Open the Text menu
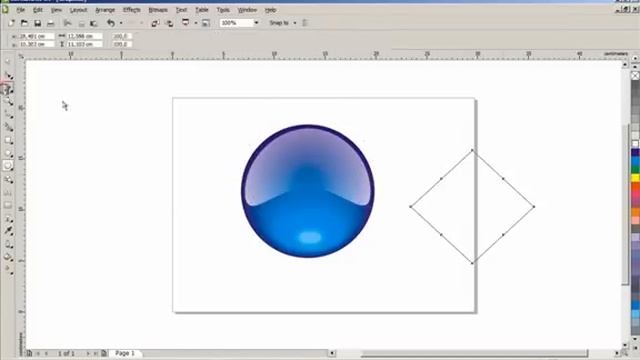640x360 pixels. point(181,10)
